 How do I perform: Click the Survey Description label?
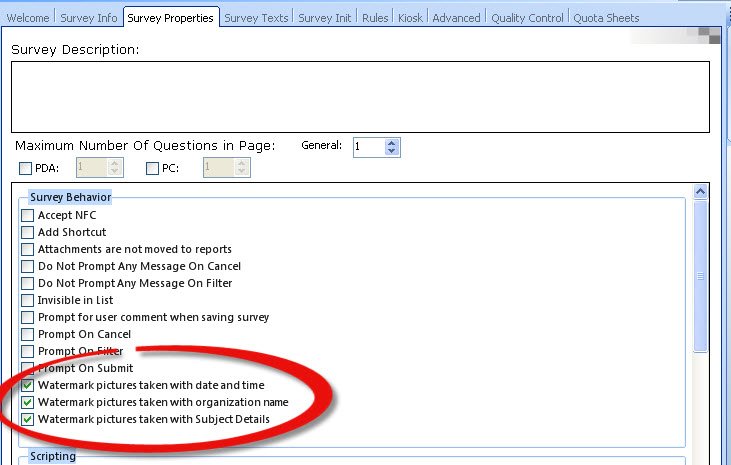coord(75,49)
